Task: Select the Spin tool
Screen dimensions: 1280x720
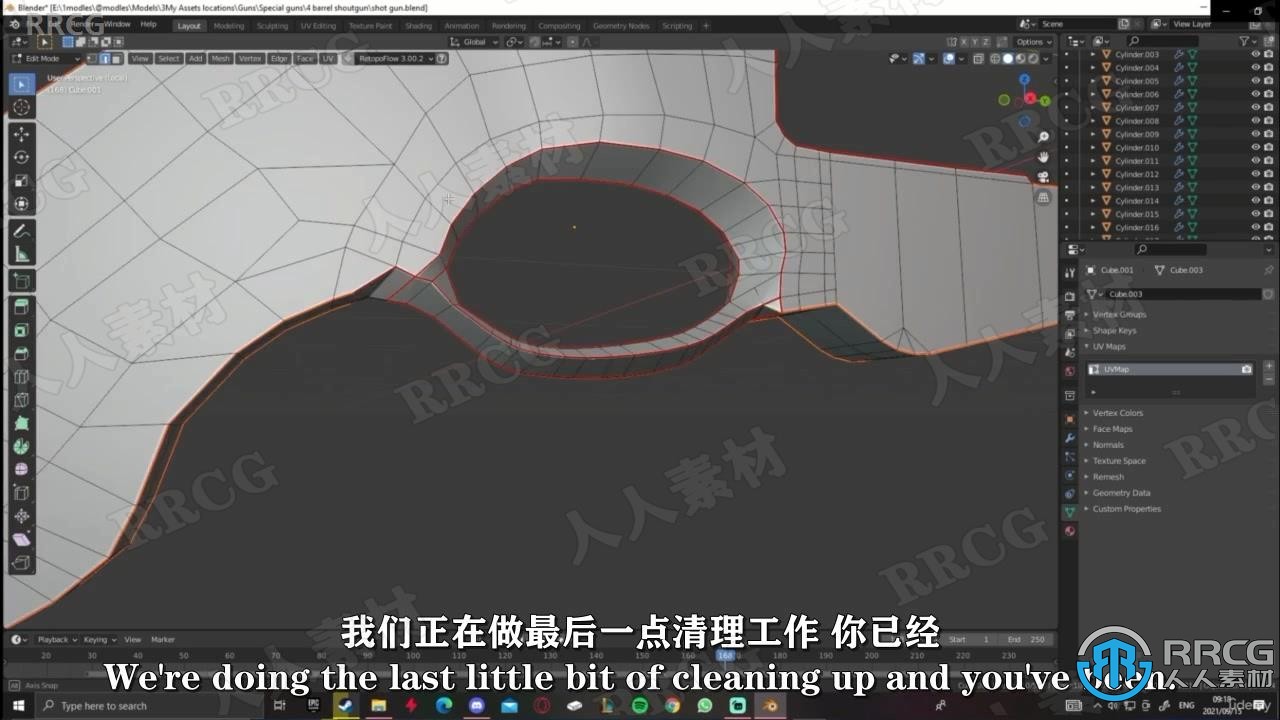Action: tap(21, 446)
